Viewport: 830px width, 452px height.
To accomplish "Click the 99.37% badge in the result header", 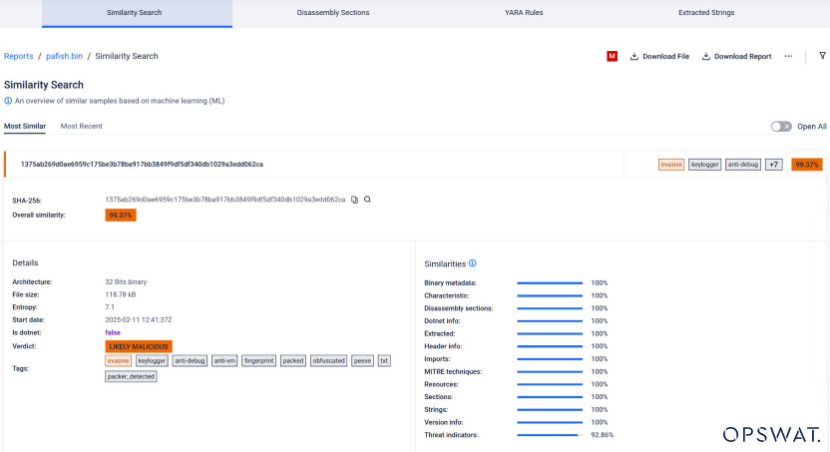I will [x=807, y=165].
